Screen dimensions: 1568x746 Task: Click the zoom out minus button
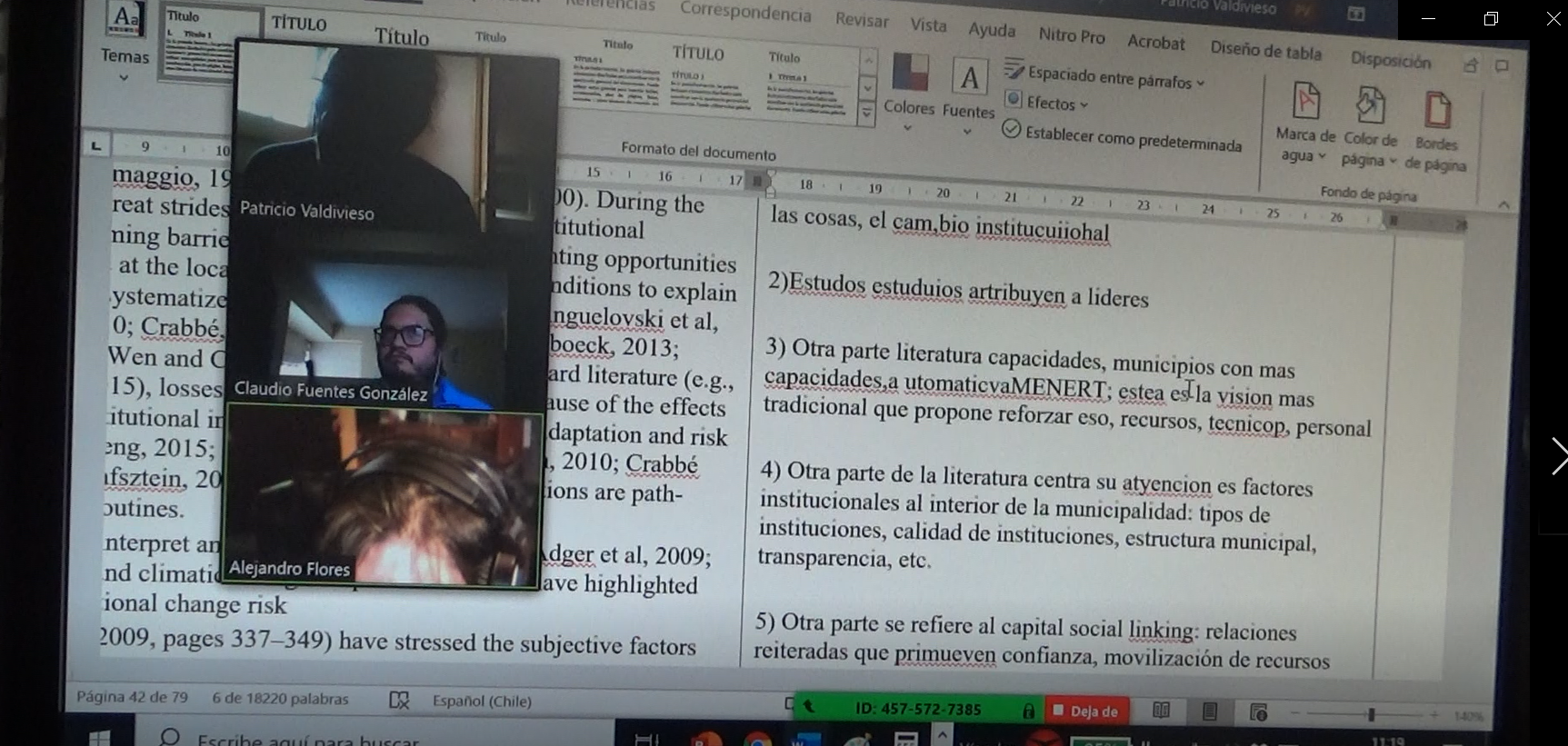[1294, 714]
